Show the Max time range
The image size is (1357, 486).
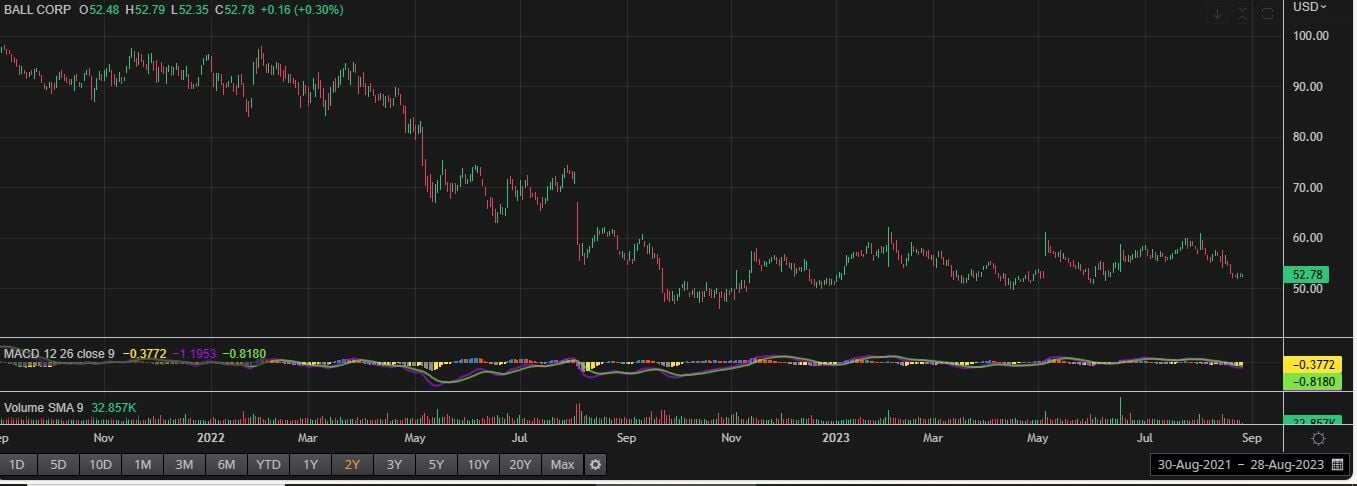pos(562,465)
